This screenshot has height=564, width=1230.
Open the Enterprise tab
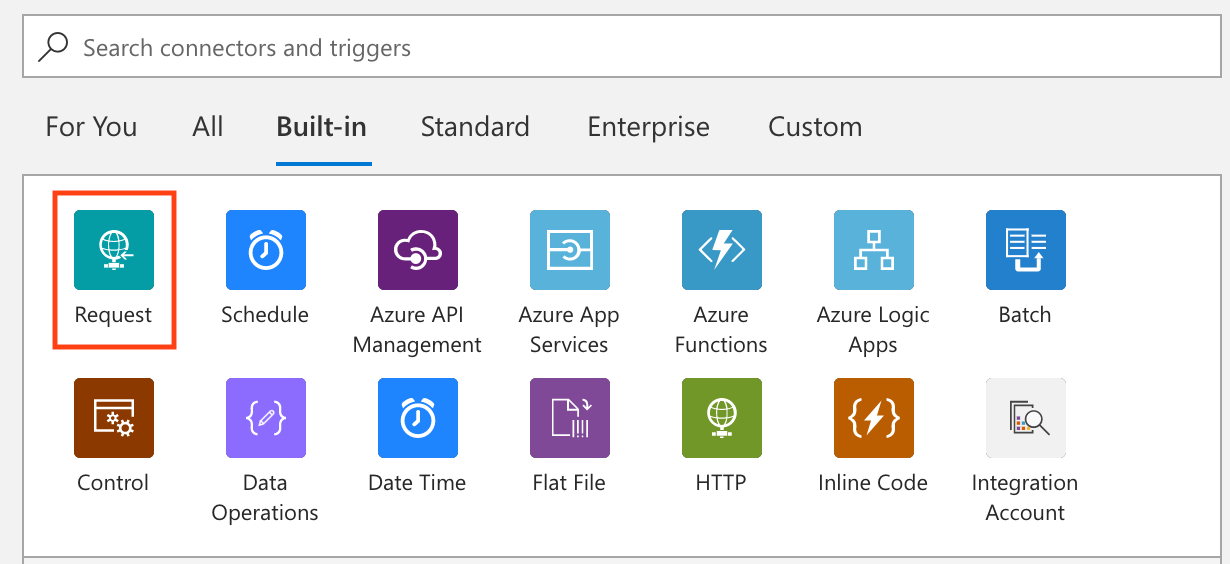649,127
